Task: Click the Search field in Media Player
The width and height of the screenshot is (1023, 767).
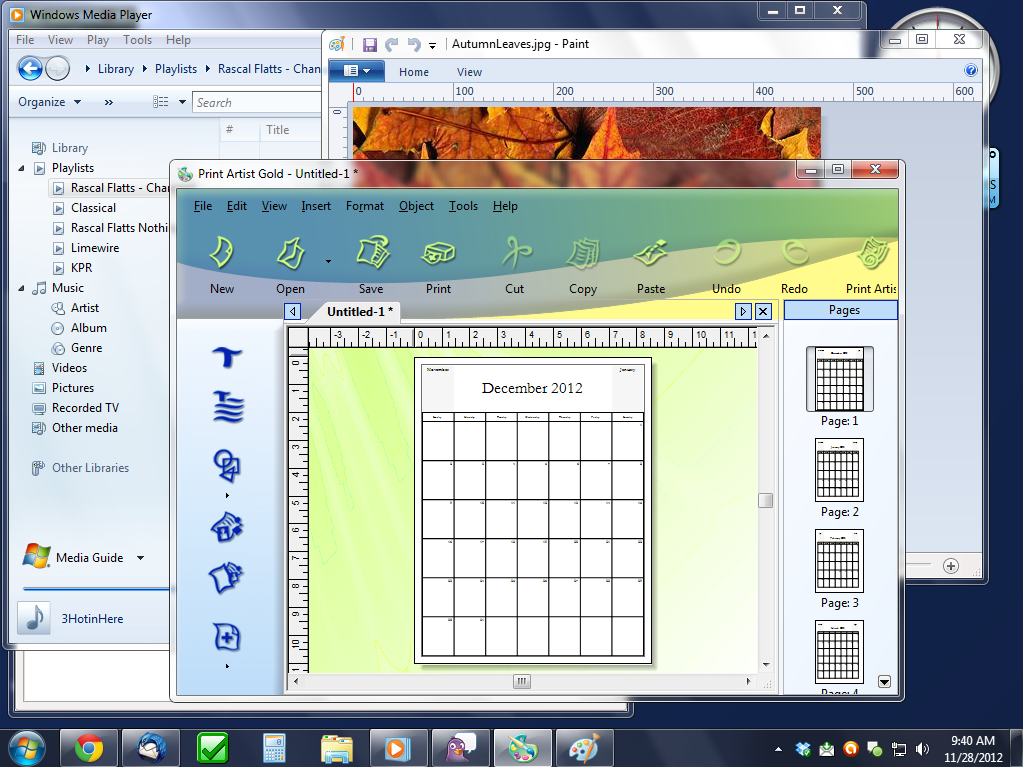Action: [x=257, y=102]
